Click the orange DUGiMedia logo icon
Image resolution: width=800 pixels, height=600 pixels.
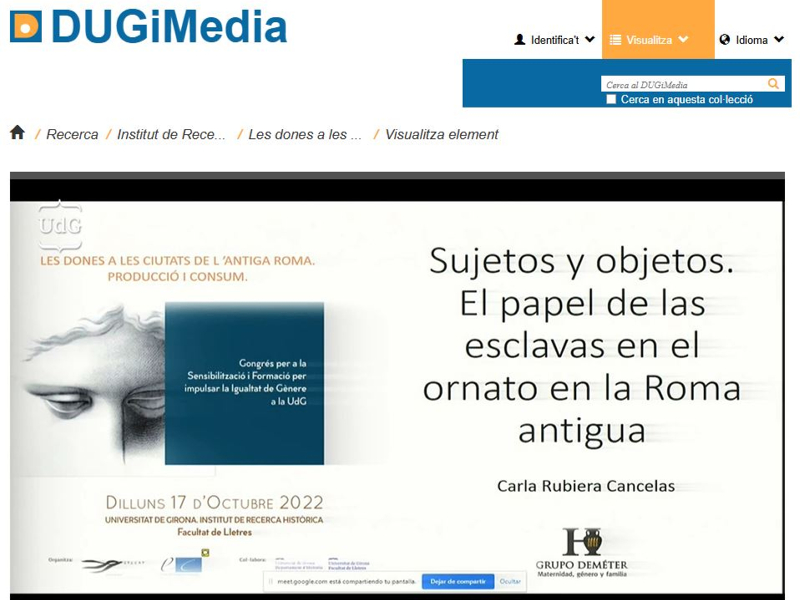[26, 26]
